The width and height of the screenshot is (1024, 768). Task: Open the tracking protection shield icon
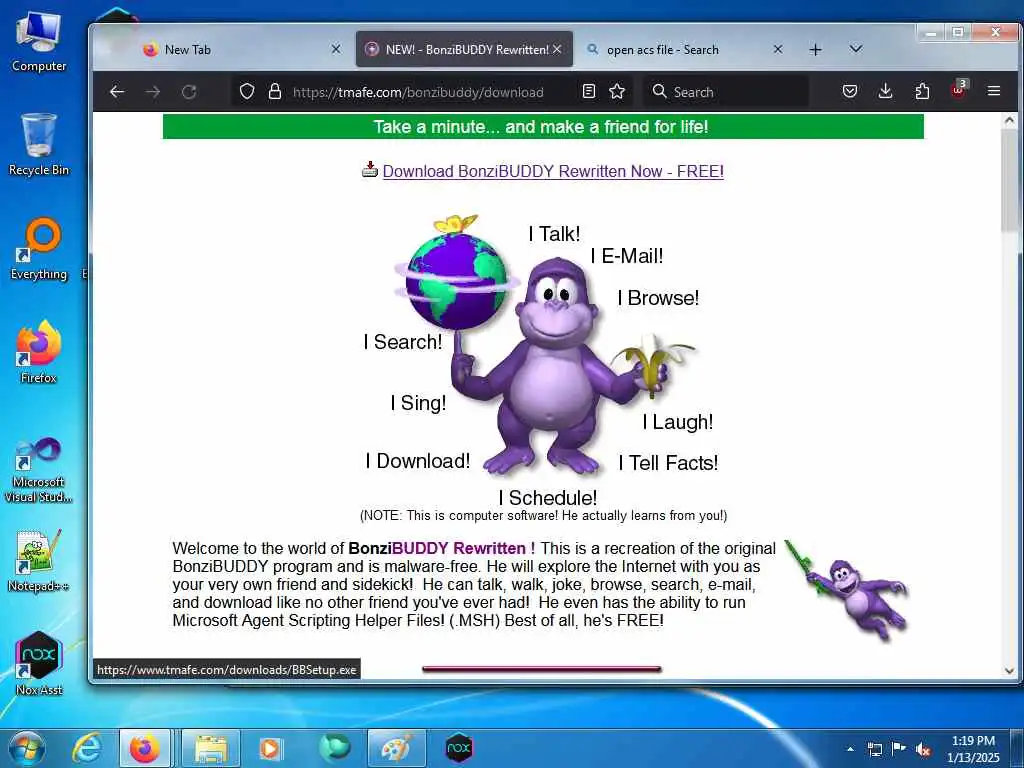(x=247, y=91)
